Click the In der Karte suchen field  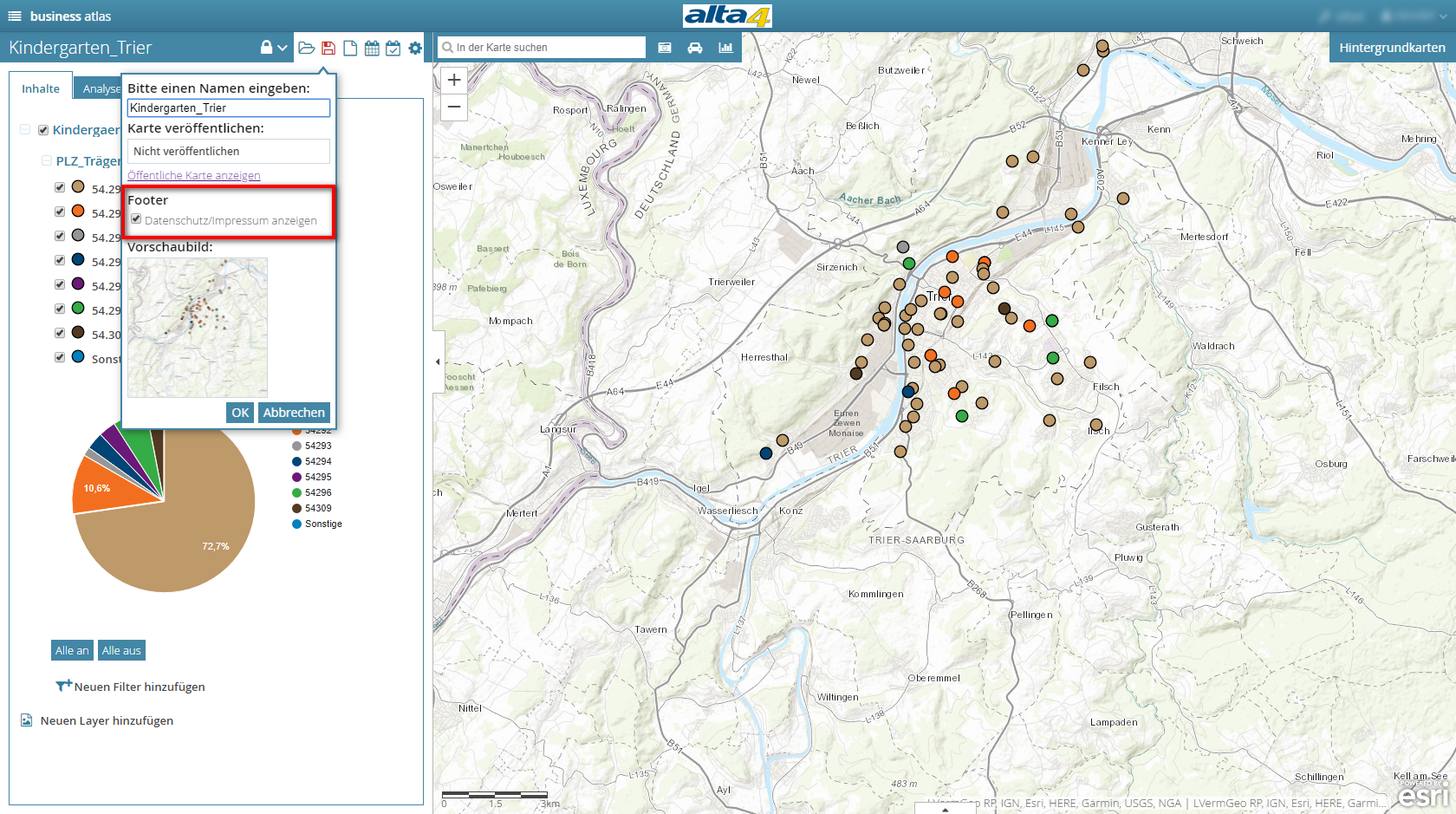[543, 48]
